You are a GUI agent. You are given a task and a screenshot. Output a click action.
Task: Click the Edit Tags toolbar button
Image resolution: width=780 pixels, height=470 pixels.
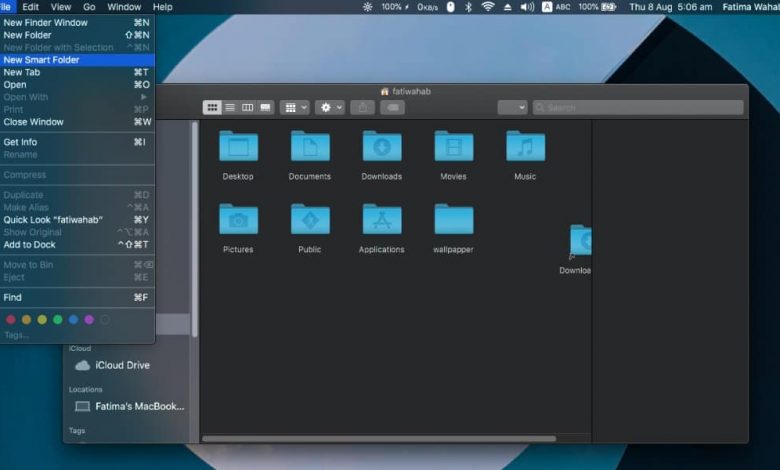[392, 107]
